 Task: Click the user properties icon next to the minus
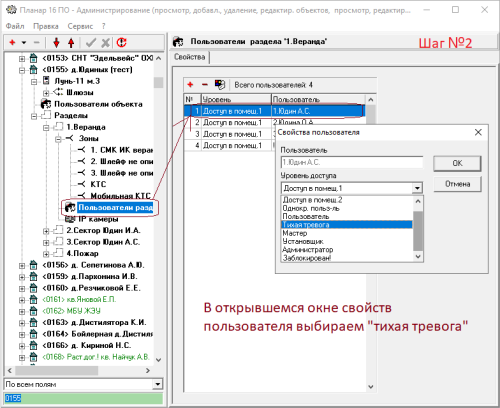(220, 85)
